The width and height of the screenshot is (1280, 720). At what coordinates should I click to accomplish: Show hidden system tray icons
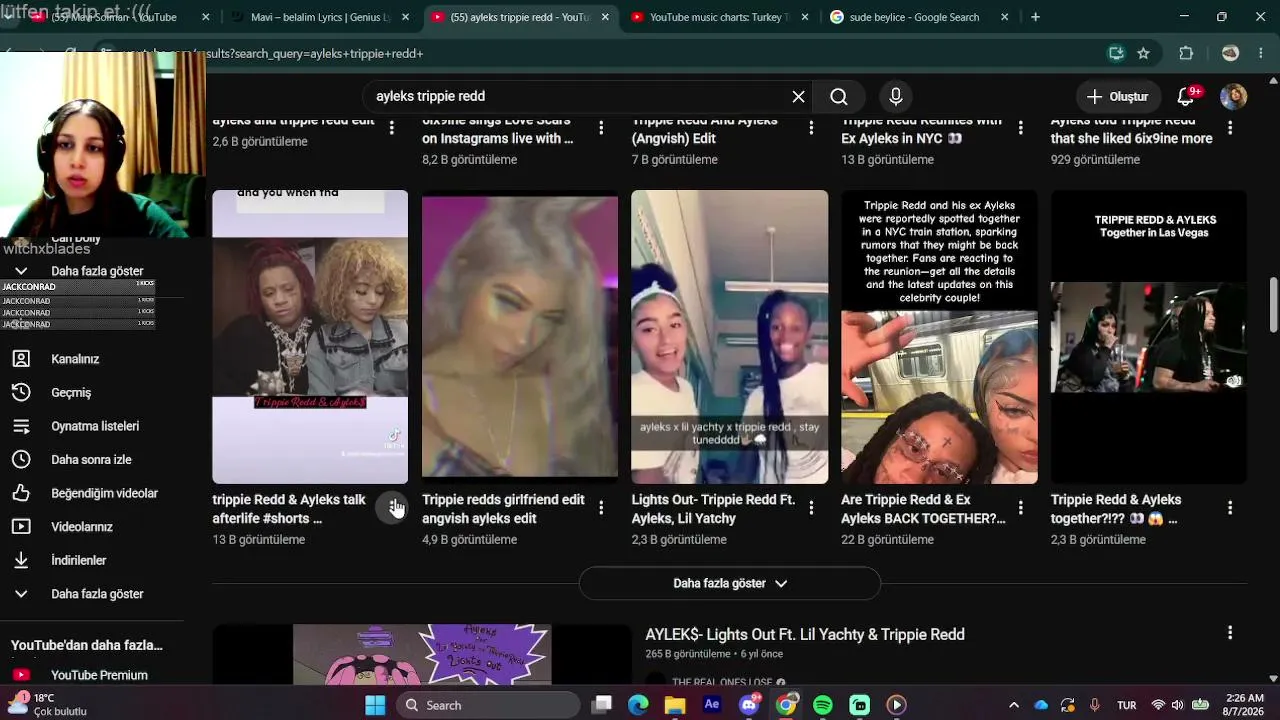[x=1015, y=705]
